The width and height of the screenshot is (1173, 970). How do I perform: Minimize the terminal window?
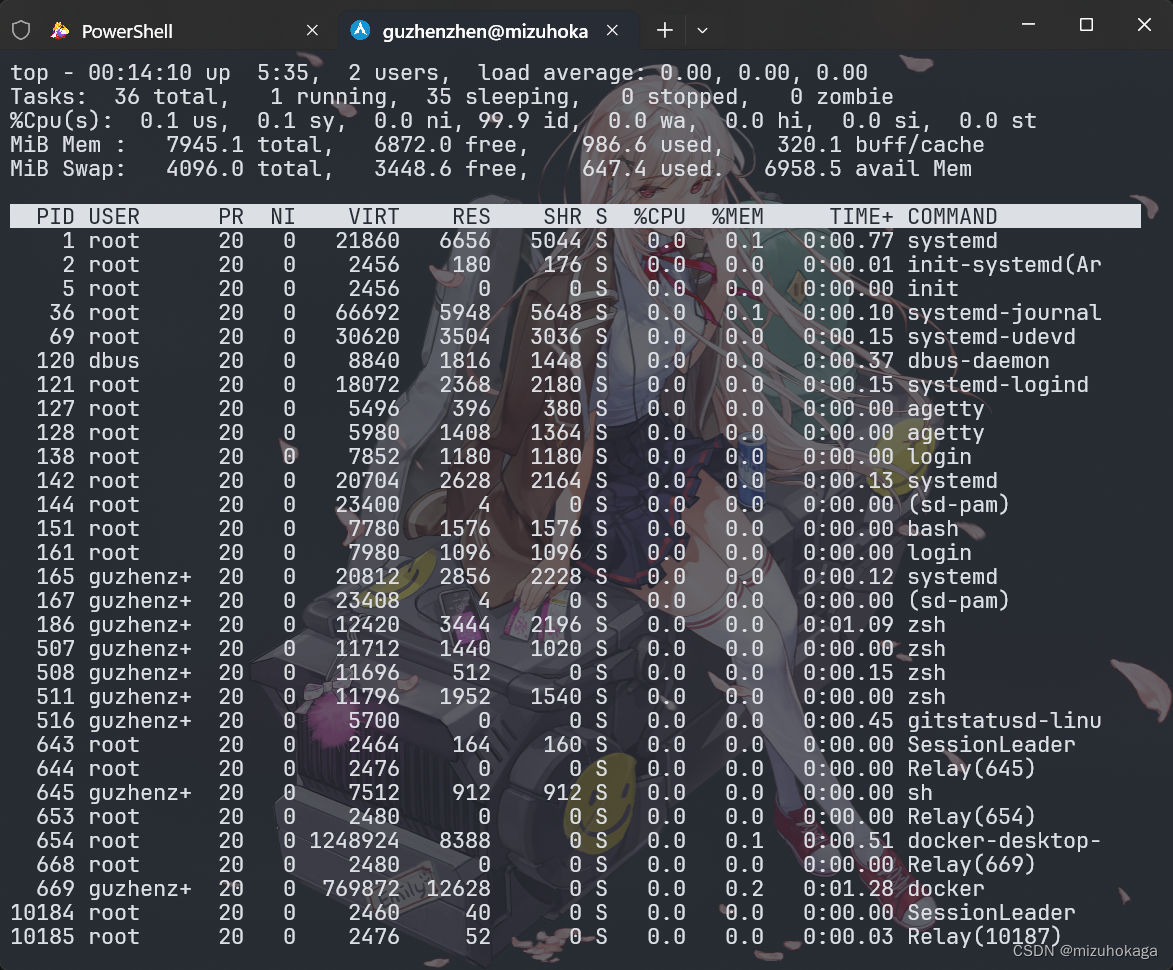[1029, 25]
